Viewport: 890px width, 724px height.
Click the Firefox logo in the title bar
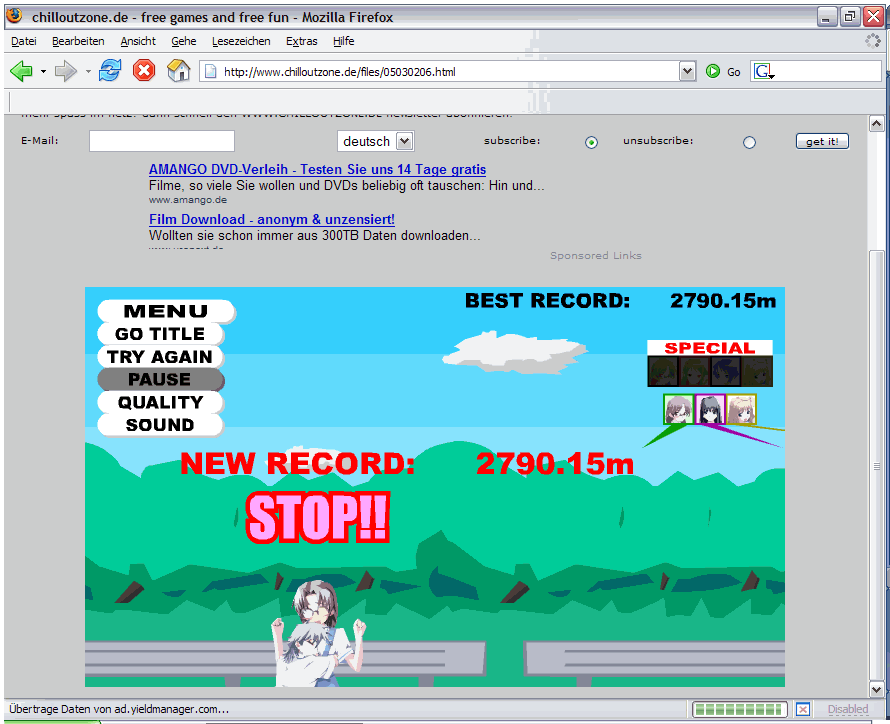tap(14, 15)
